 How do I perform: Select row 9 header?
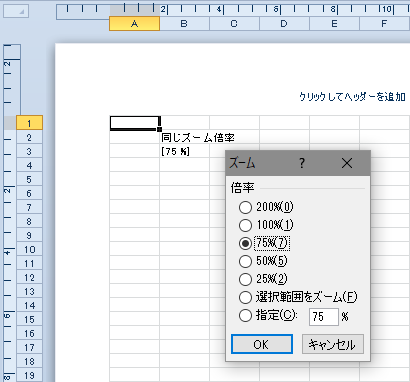(29, 235)
